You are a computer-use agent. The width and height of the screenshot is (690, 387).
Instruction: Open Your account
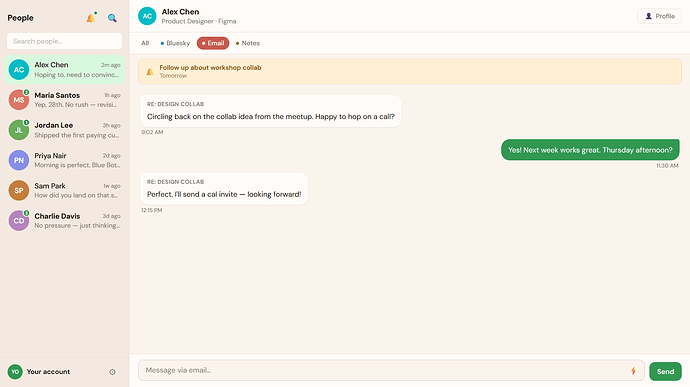[48, 372]
